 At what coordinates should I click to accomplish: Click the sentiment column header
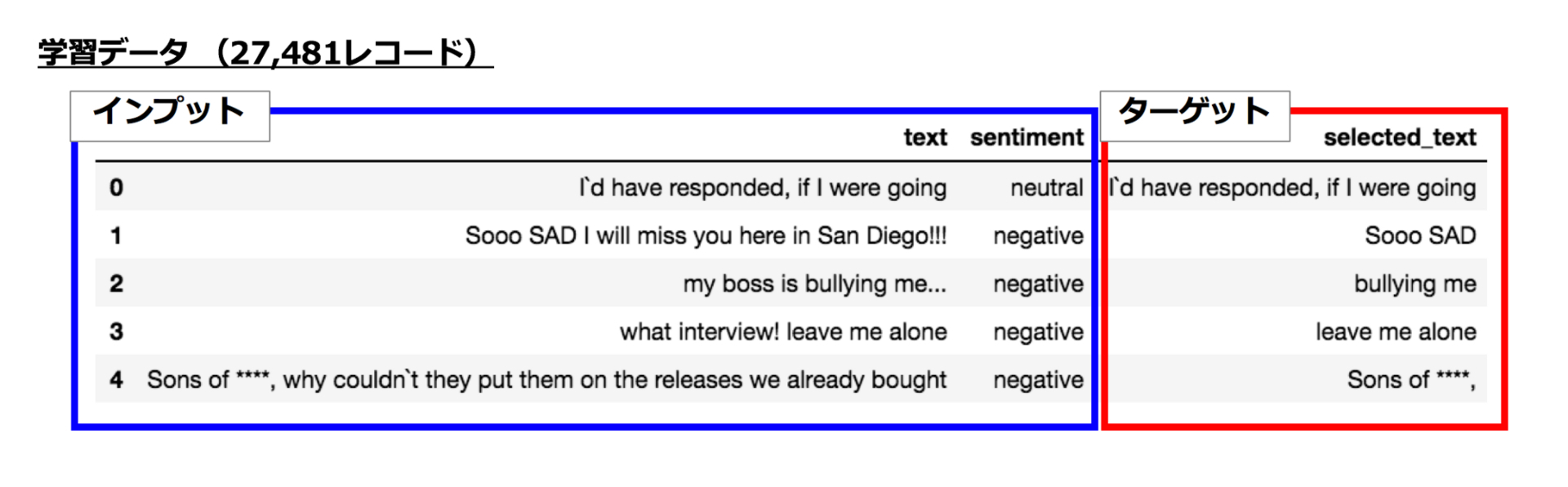click(x=1027, y=137)
